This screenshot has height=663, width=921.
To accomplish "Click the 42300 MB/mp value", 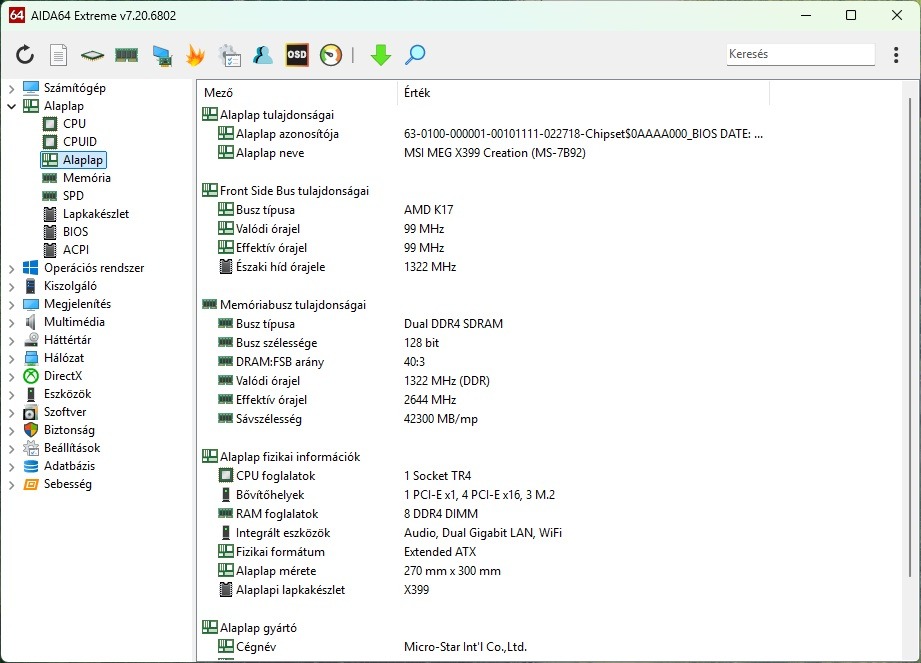I will click(x=441, y=419).
